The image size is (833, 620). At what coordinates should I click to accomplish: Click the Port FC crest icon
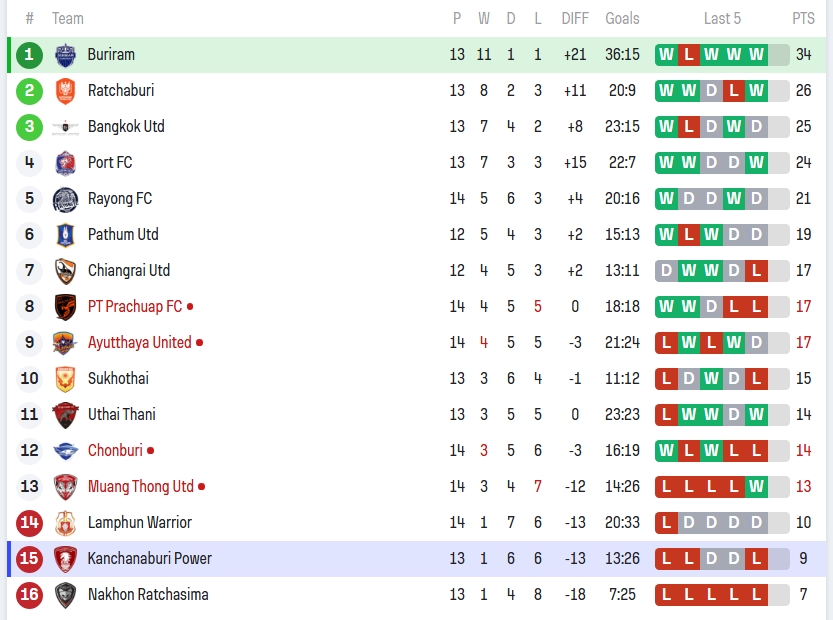[x=65, y=163]
